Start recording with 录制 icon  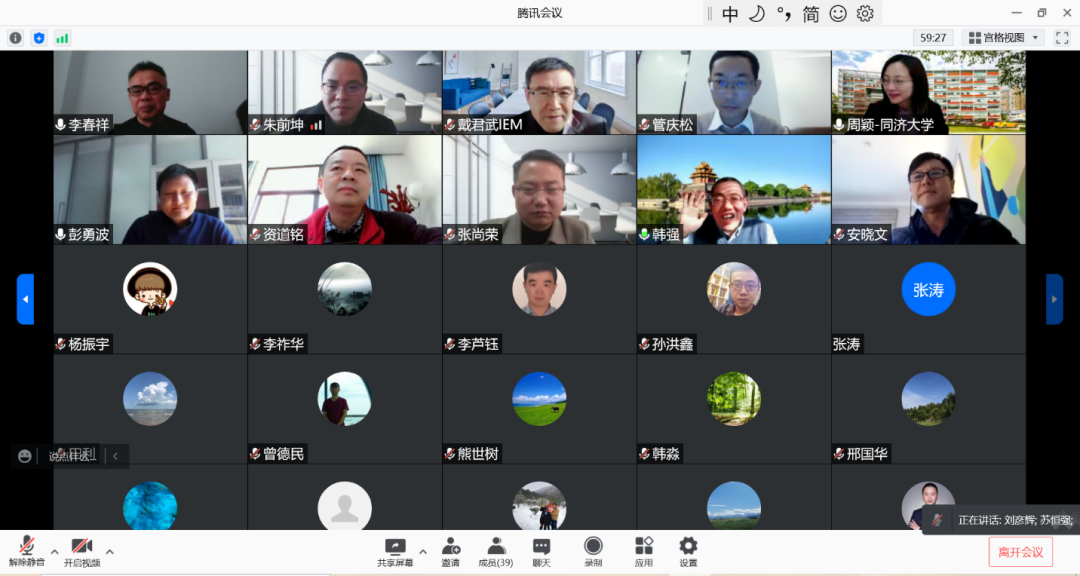click(x=593, y=551)
